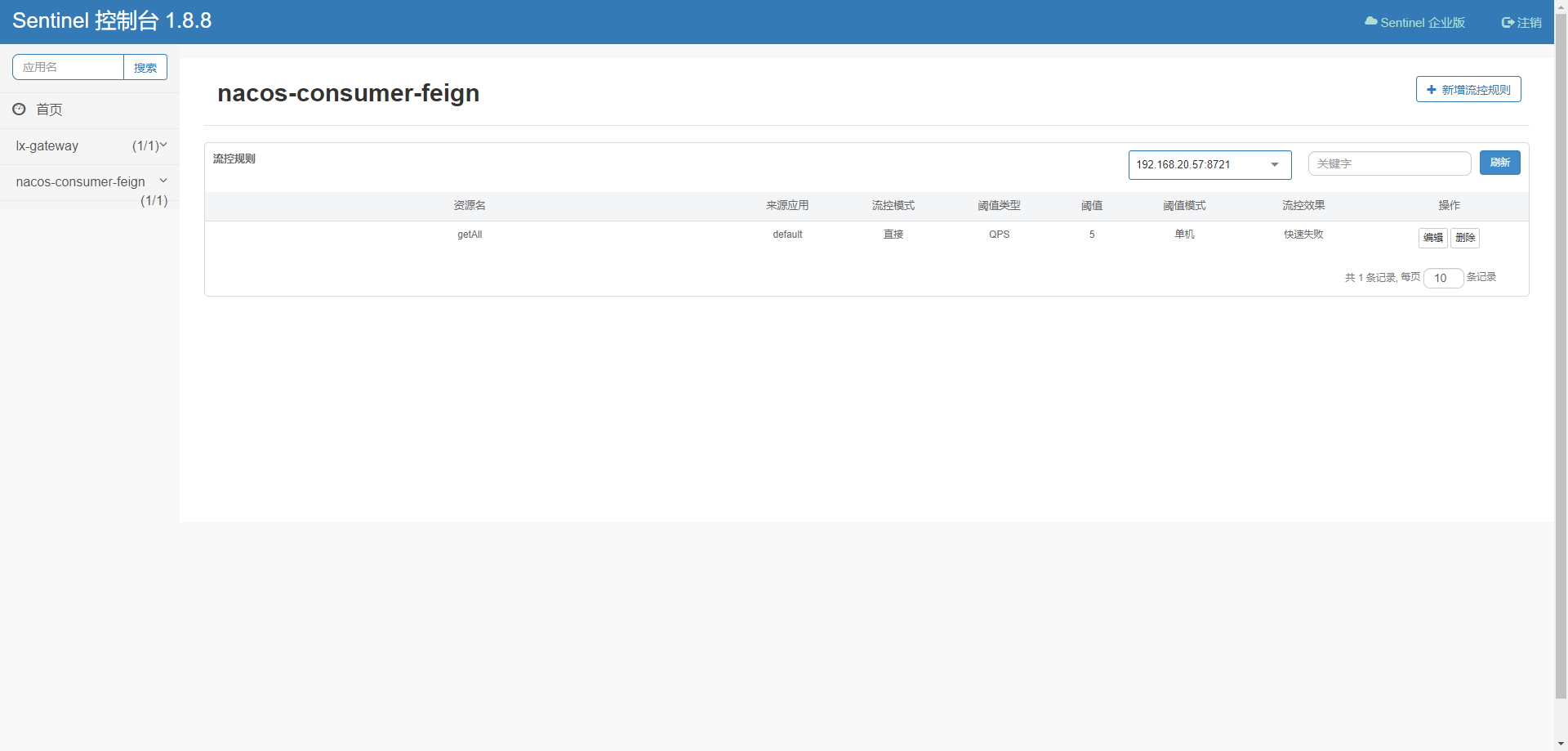Click the plus icon in 新增流控规则
Viewport: 1568px width, 751px height.
coord(1431,90)
